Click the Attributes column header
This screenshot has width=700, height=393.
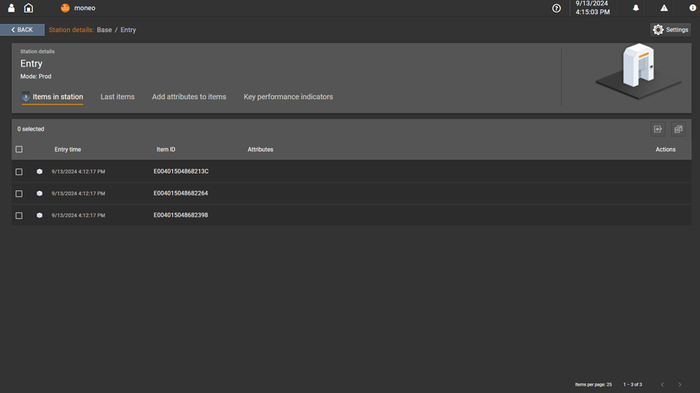coord(260,150)
